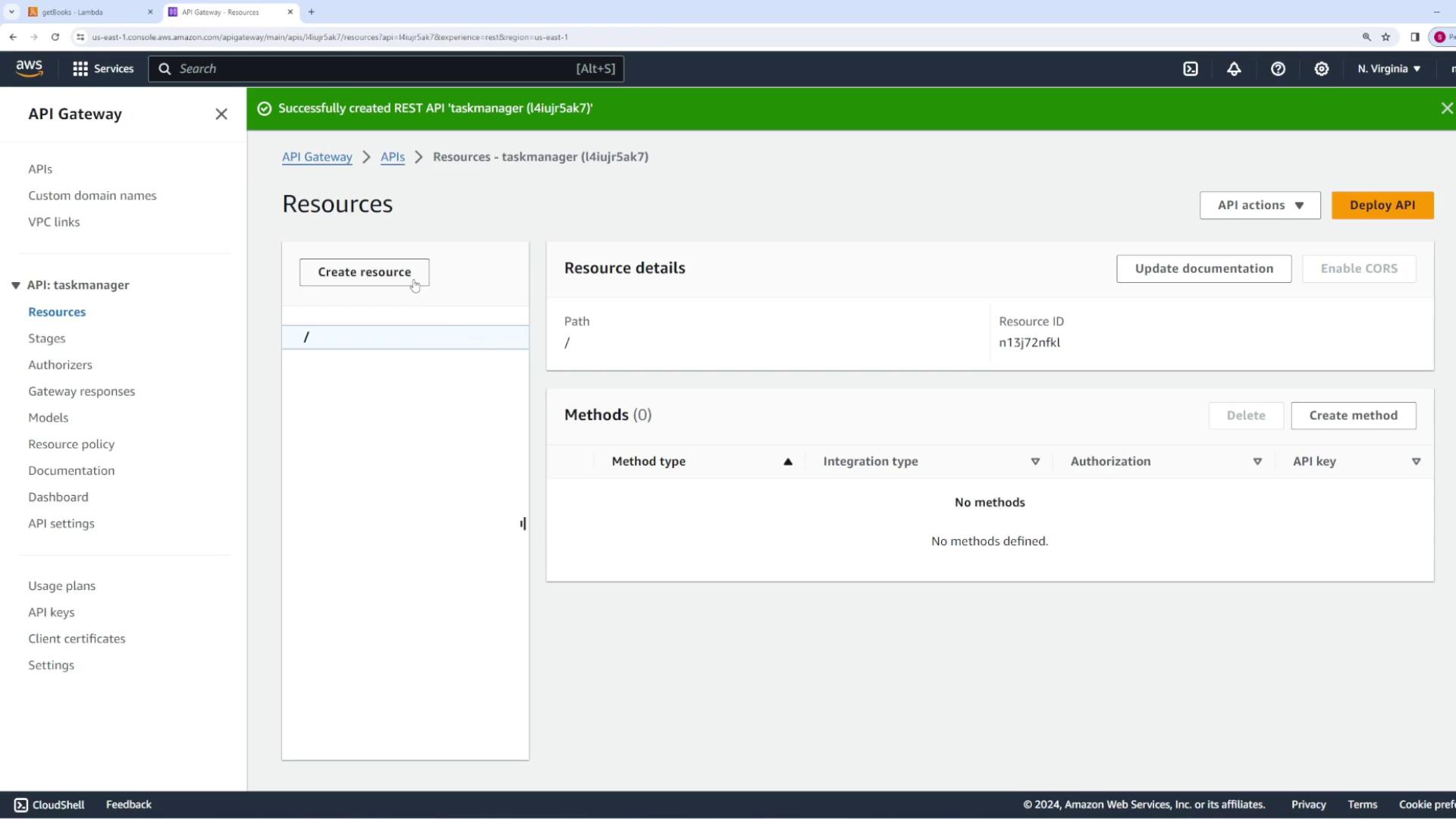Click the help question mark icon
This screenshot has width=1456, height=819.
pos(1278,69)
